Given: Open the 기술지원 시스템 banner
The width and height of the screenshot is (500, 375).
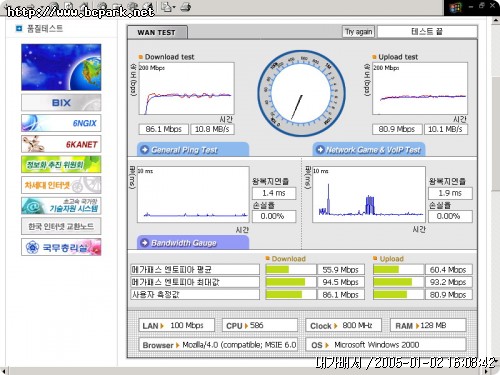Looking at the screenshot, I should coord(61,206).
